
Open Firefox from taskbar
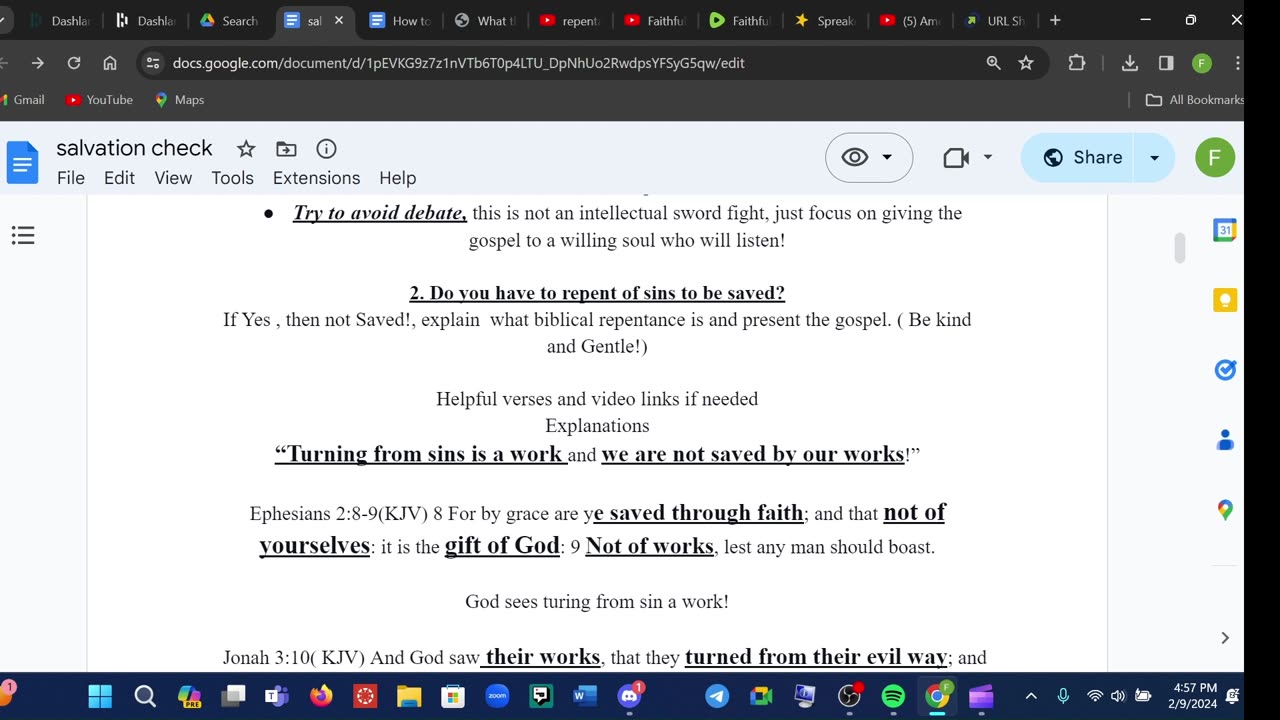coord(321,696)
